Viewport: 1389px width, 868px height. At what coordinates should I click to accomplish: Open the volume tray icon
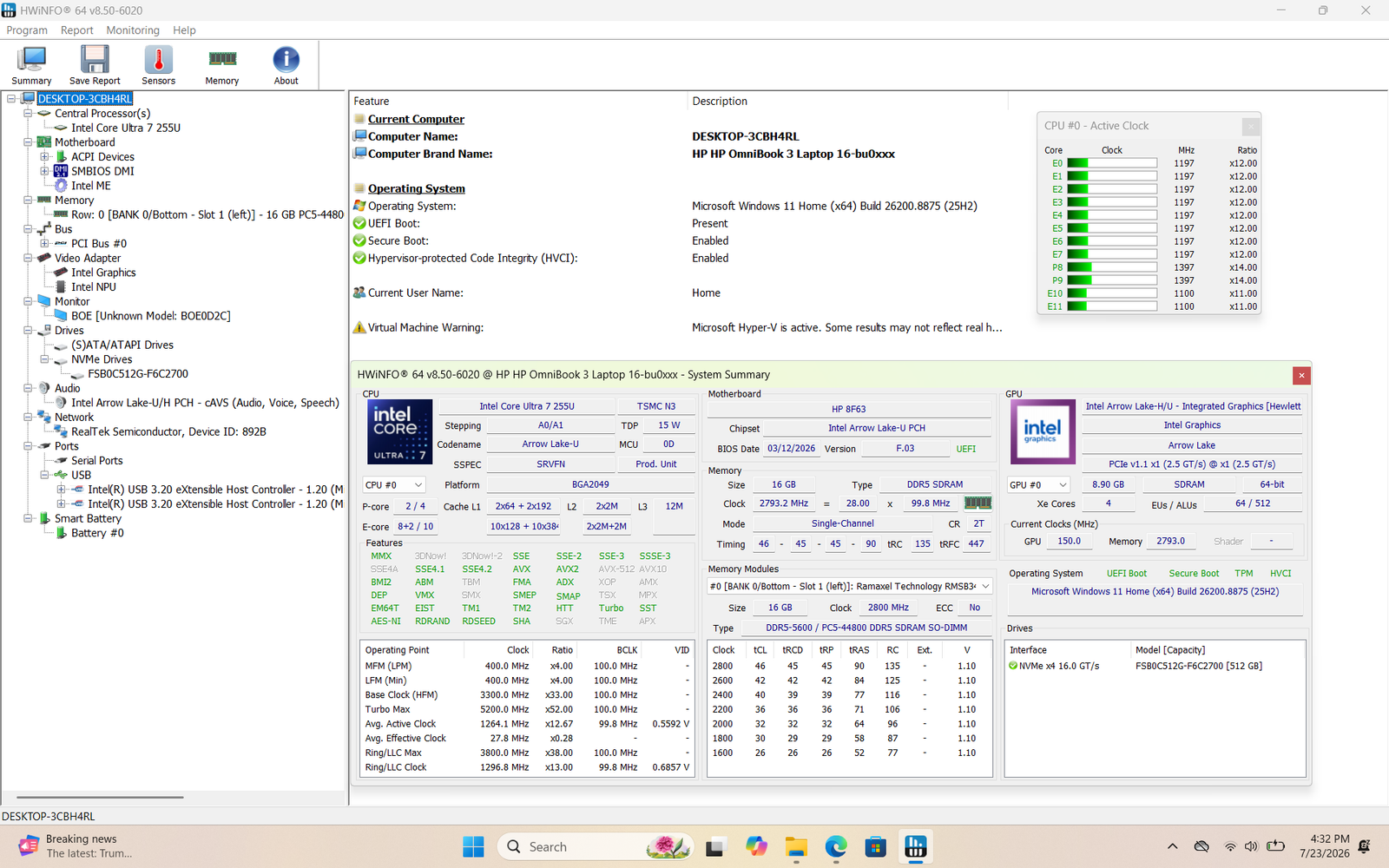click(x=1251, y=846)
